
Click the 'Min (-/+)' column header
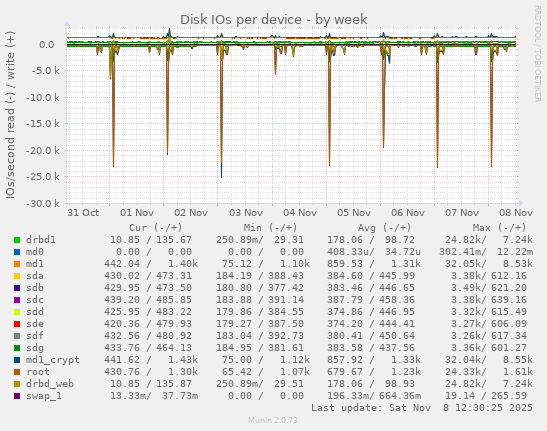pyautogui.click(x=270, y=228)
